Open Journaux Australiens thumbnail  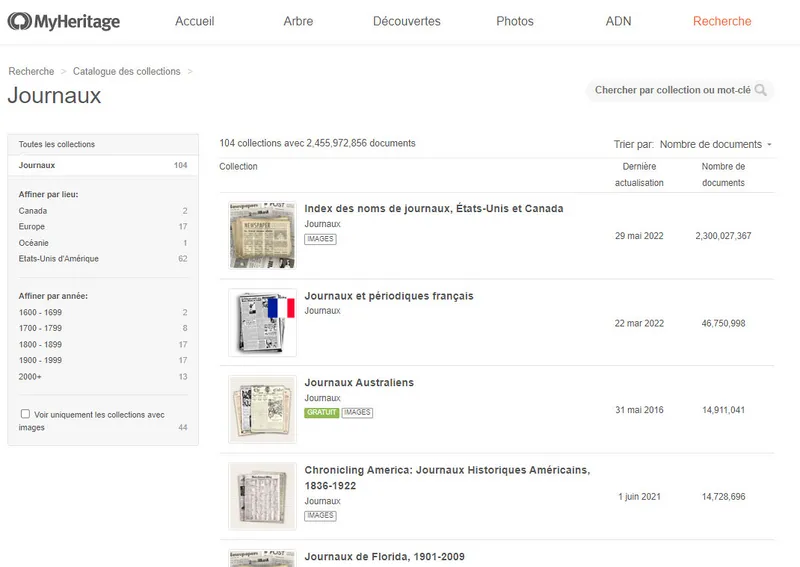point(262,409)
